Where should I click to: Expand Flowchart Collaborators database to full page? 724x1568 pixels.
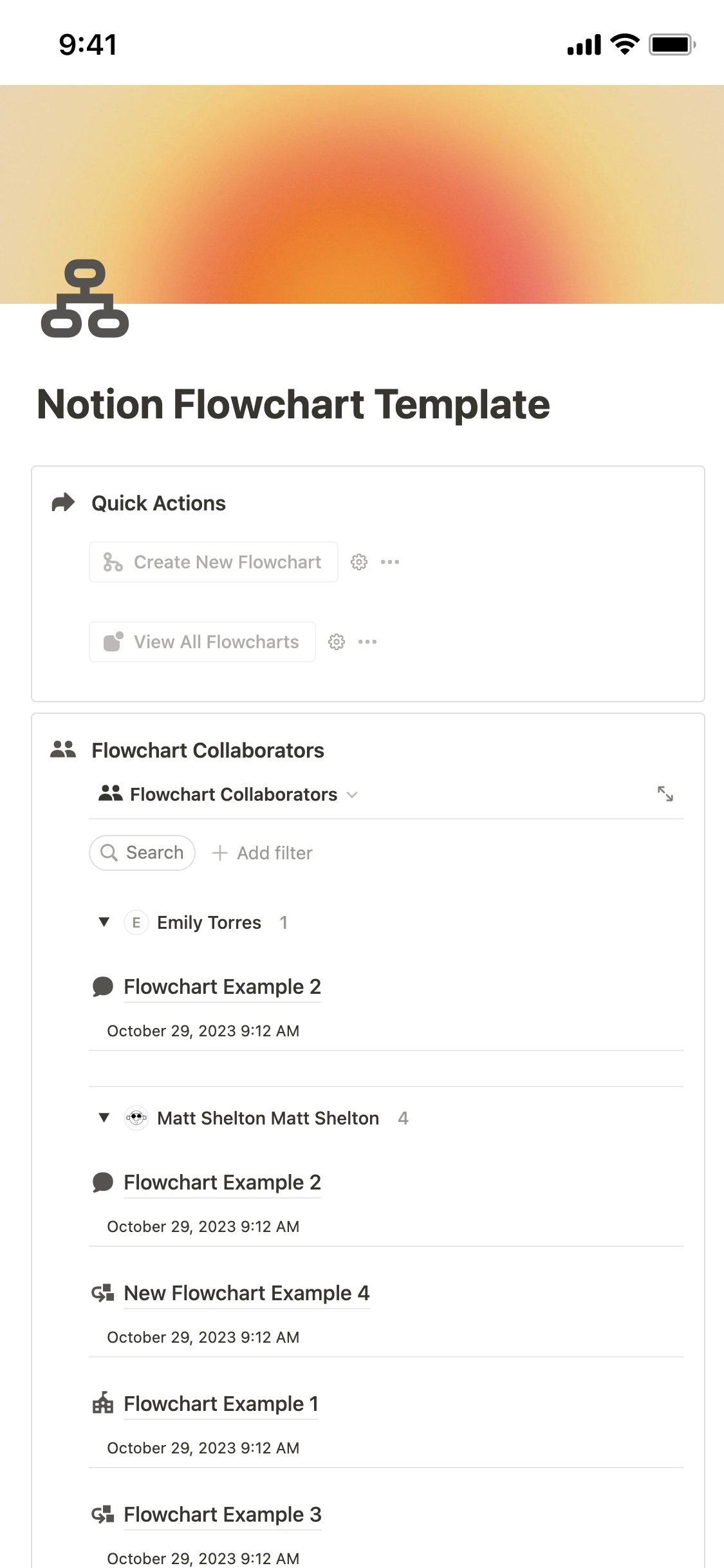click(665, 794)
